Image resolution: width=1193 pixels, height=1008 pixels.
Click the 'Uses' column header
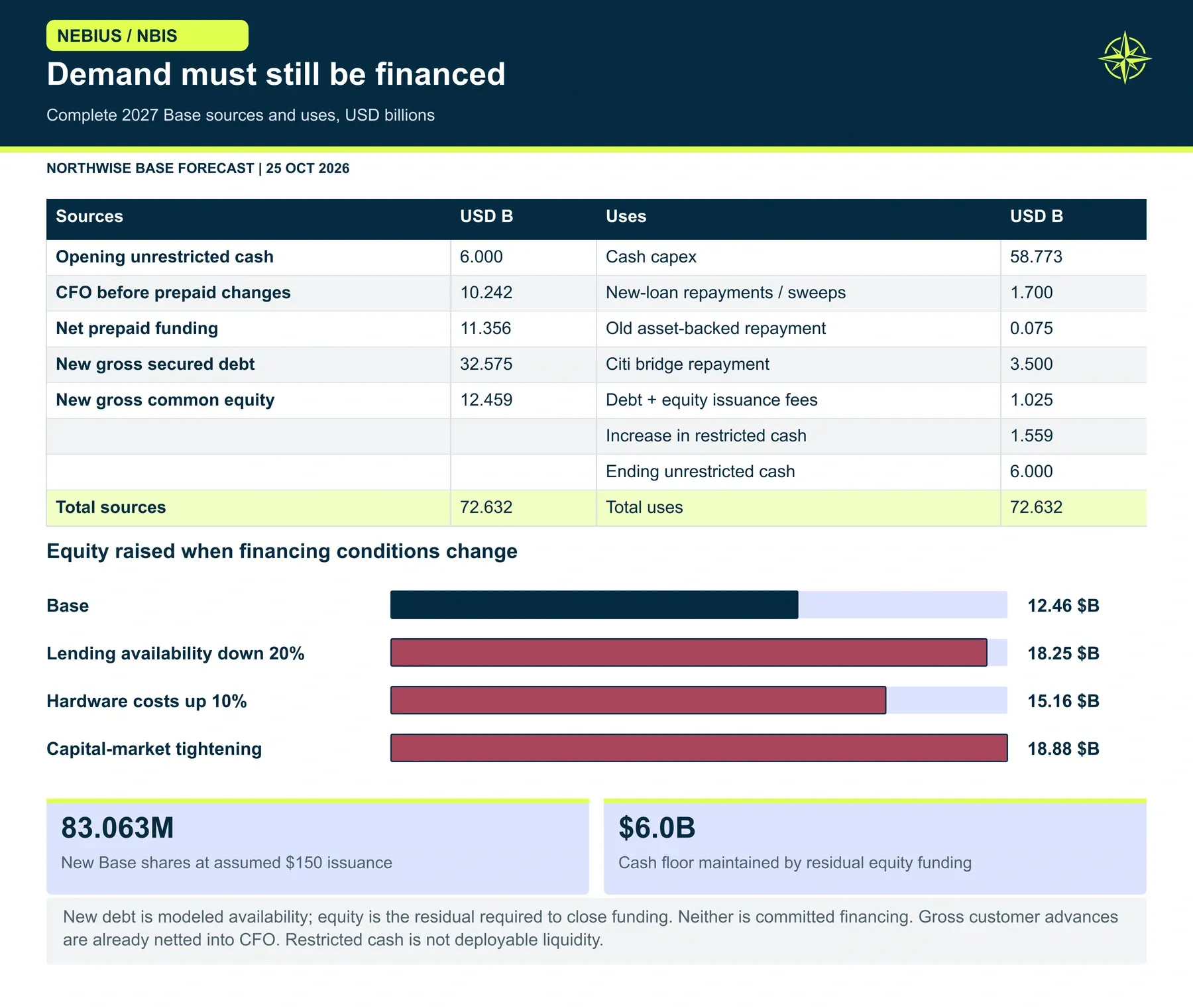(626, 216)
